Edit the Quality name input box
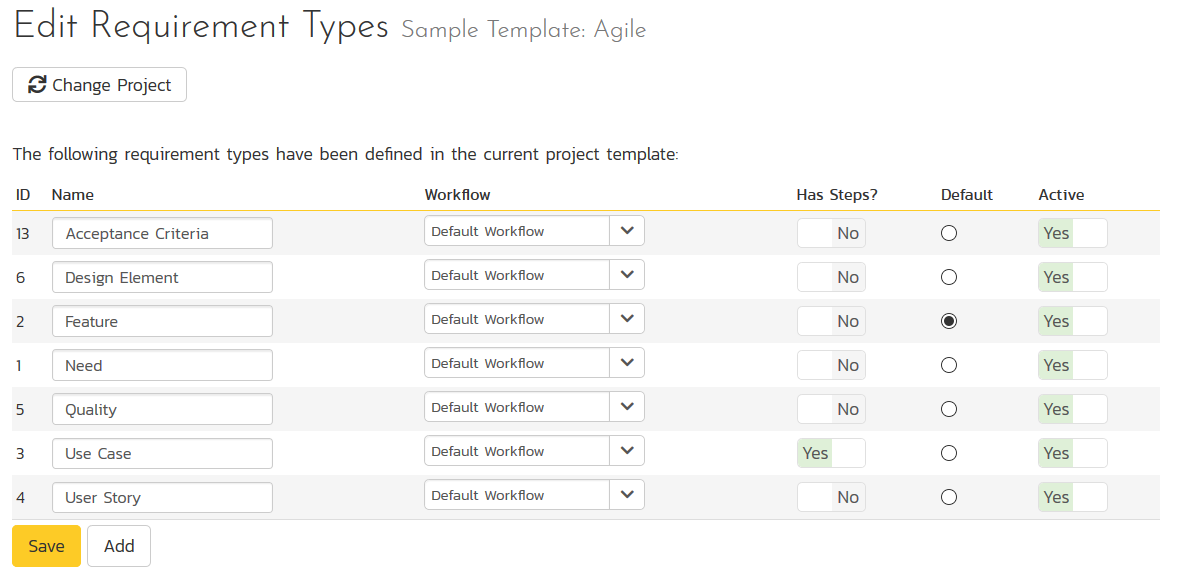The height and width of the screenshot is (580, 1182). 162,409
